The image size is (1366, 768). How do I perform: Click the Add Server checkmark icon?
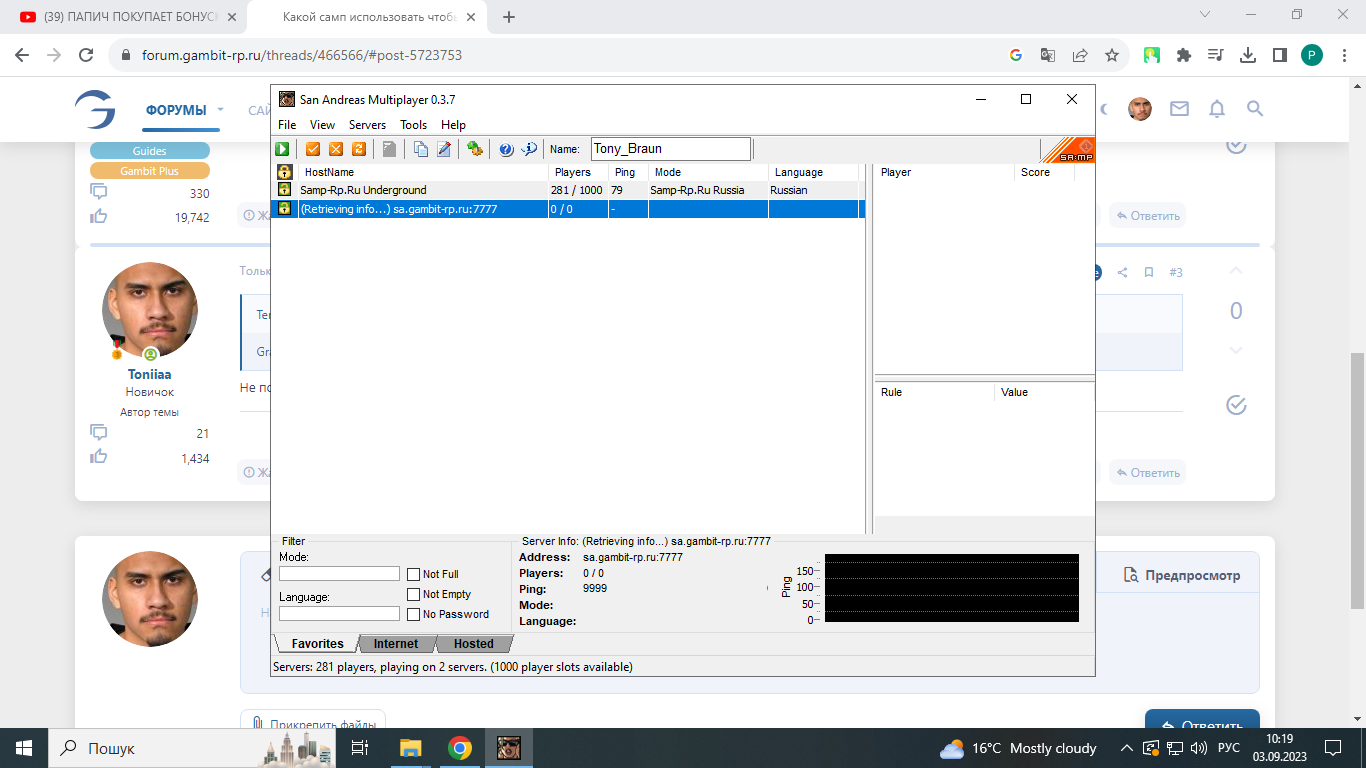coord(313,149)
